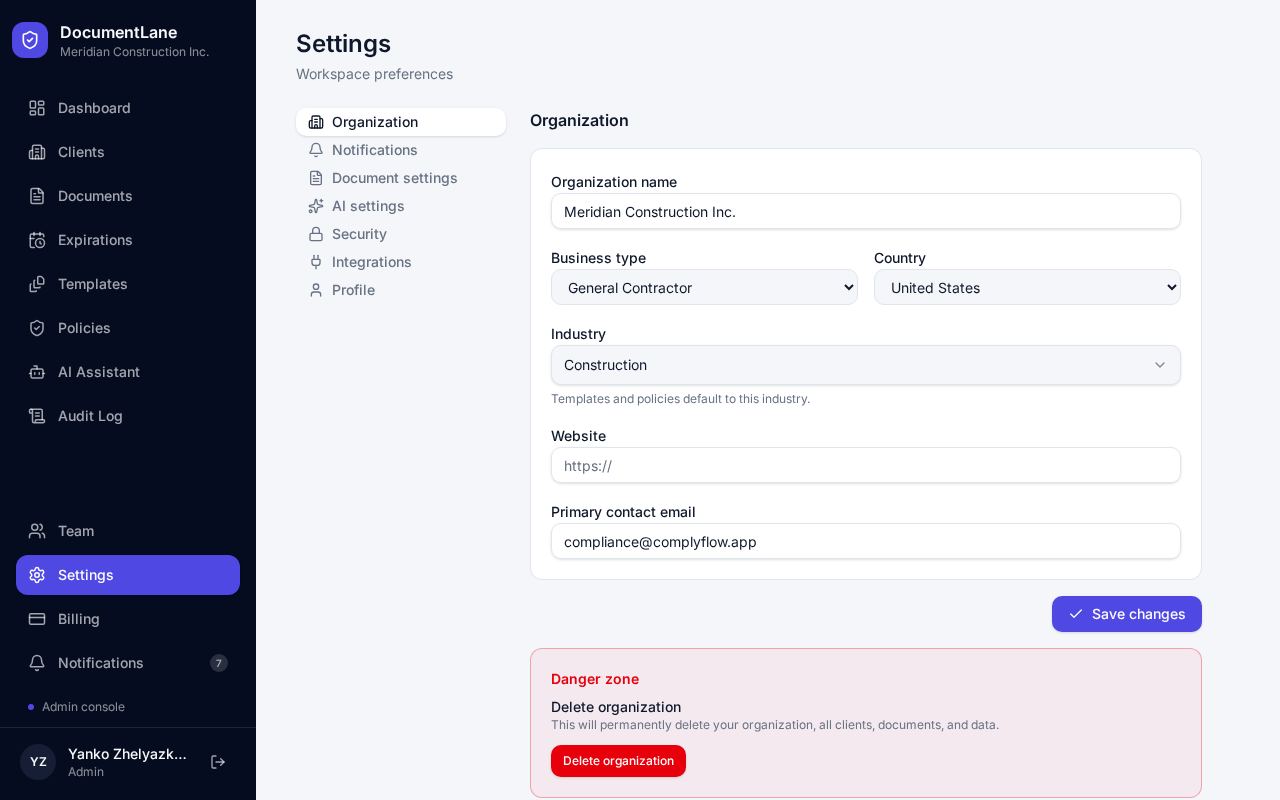This screenshot has height=800, width=1280.
Task: Click the Organization tab building icon
Action: click(316, 122)
